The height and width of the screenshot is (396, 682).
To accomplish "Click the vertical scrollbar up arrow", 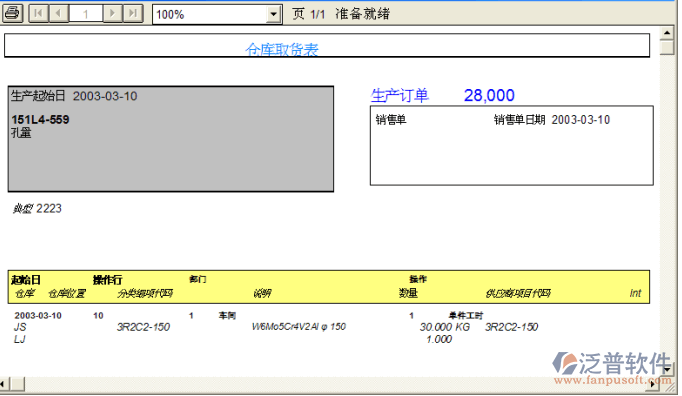I will click(x=667, y=33).
